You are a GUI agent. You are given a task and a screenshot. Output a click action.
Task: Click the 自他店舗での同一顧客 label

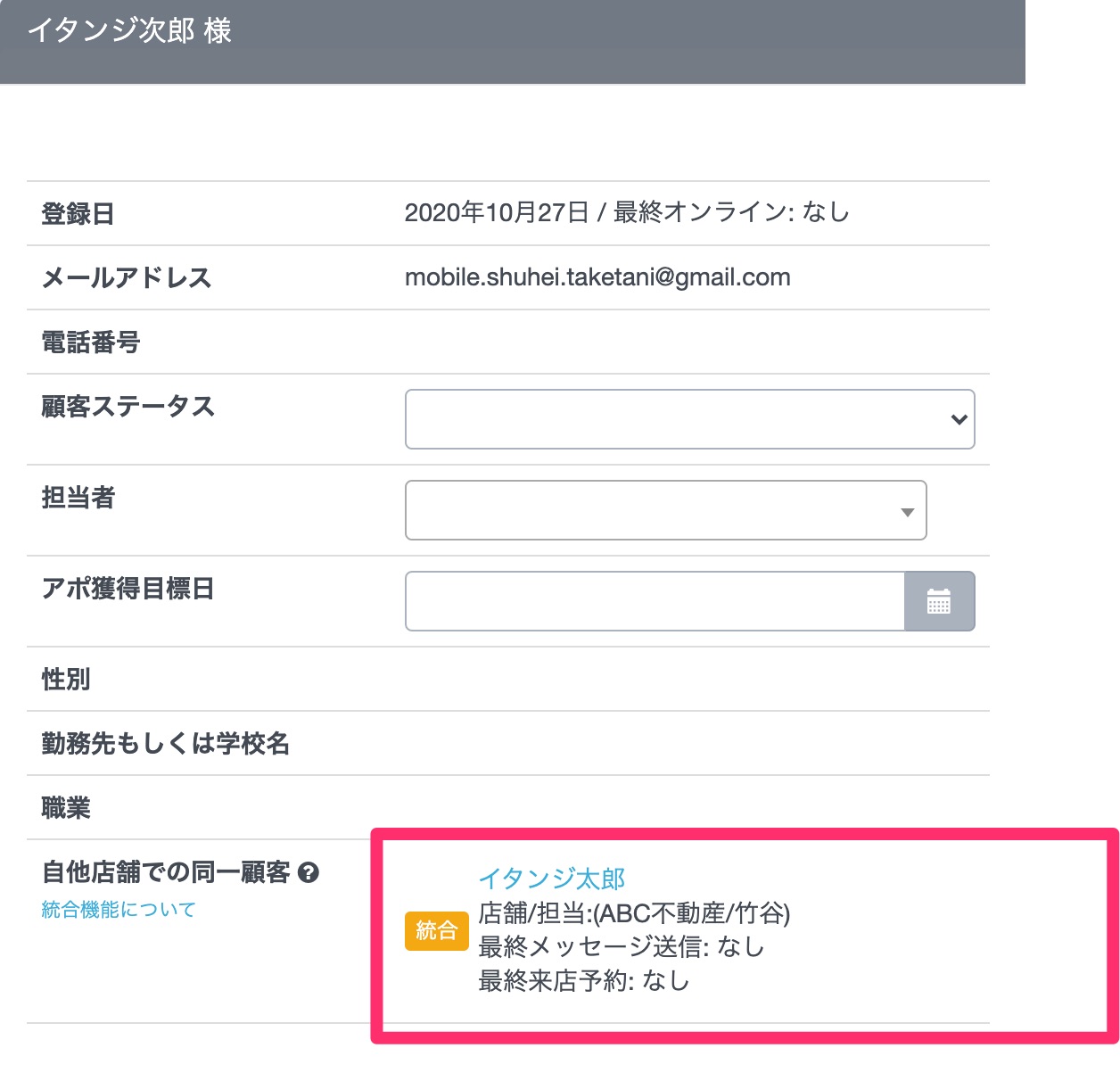166,872
